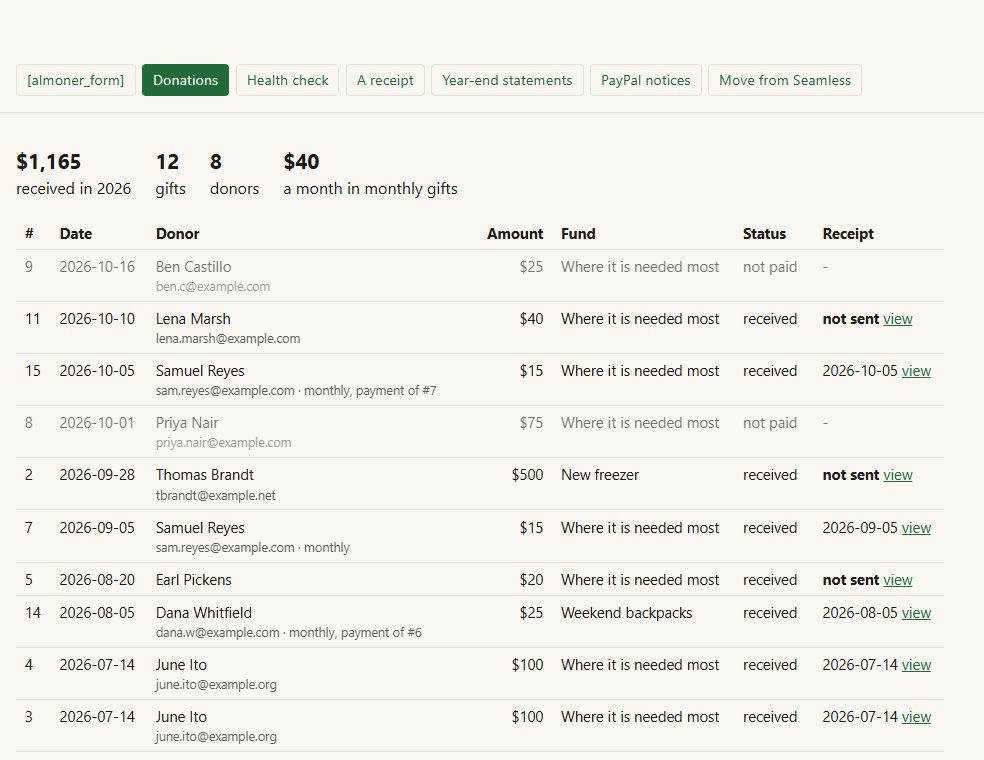The height and width of the screenshot is (760, 984).
Task: Switch to Health check tab
Action: (287, 80)
